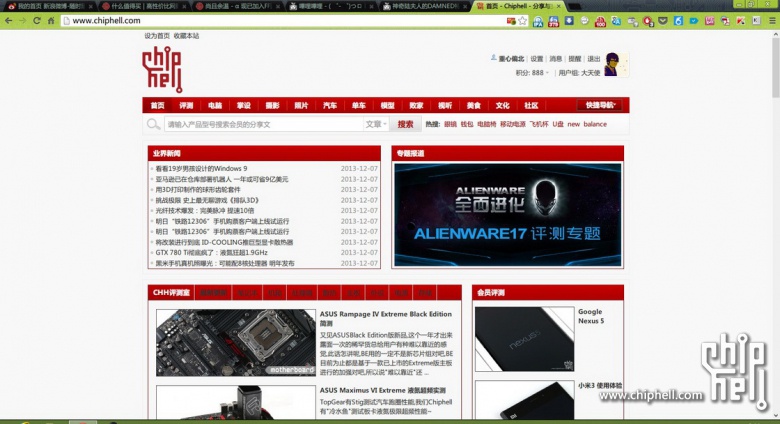Screen dimensions: 780x424
Task: Open news item about ID-COOLING
Action: pyautogui.click(x=224, y=242)
